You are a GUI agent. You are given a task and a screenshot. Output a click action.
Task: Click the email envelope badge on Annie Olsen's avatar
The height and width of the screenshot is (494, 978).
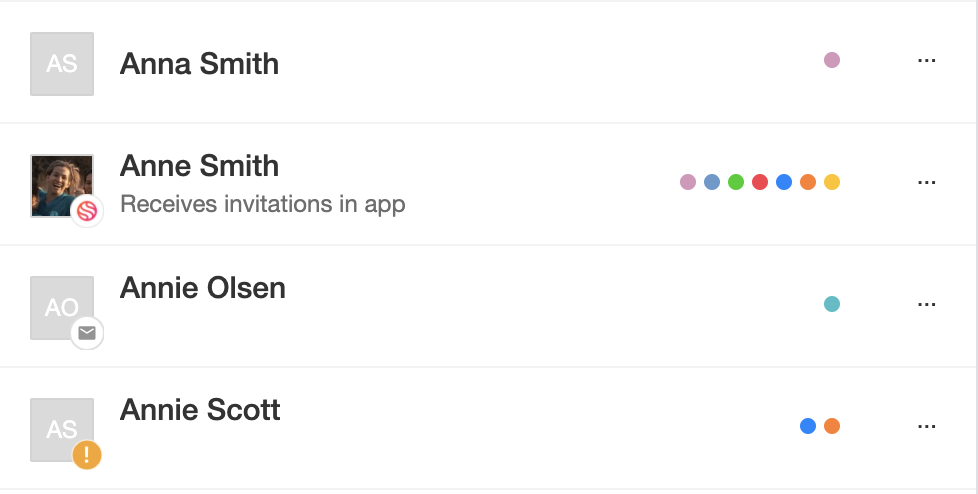87,333
